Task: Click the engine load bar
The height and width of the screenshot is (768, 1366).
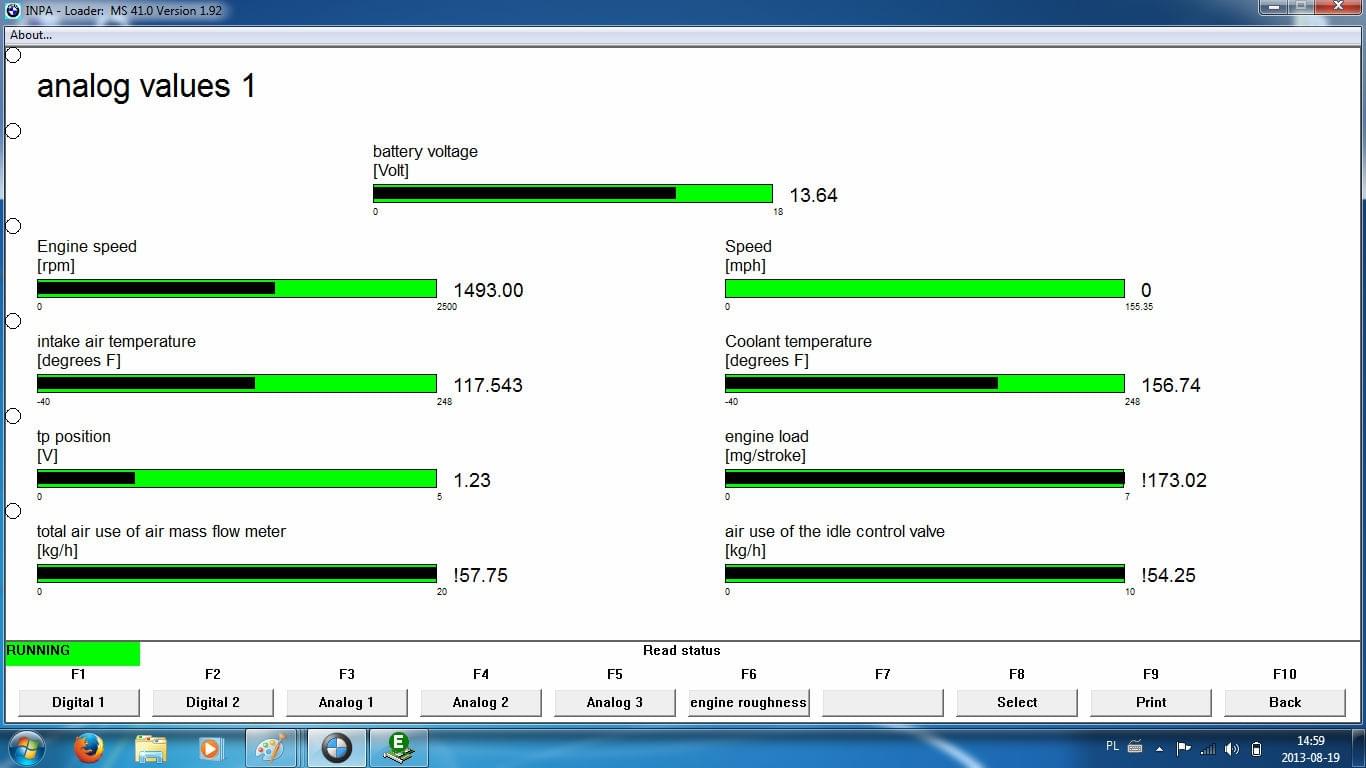Action: [925, 479]
